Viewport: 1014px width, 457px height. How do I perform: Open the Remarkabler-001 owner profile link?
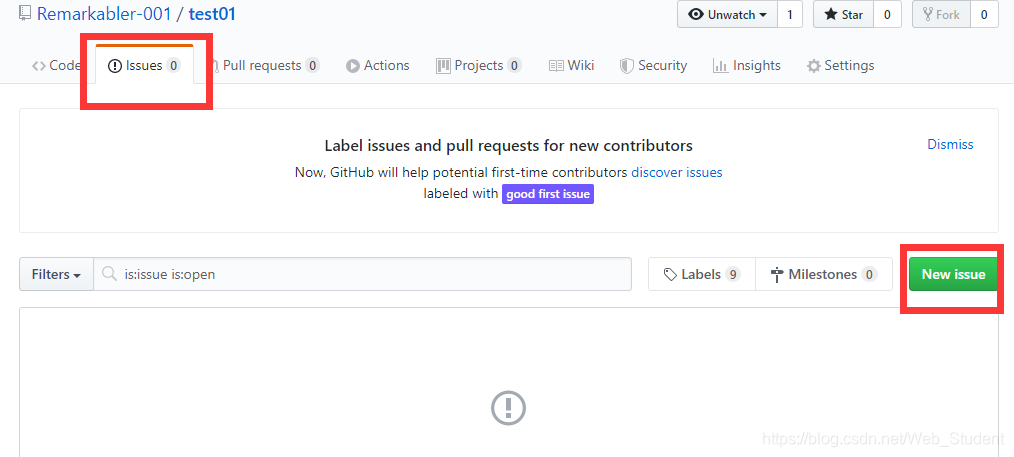(x=104, y=14)
